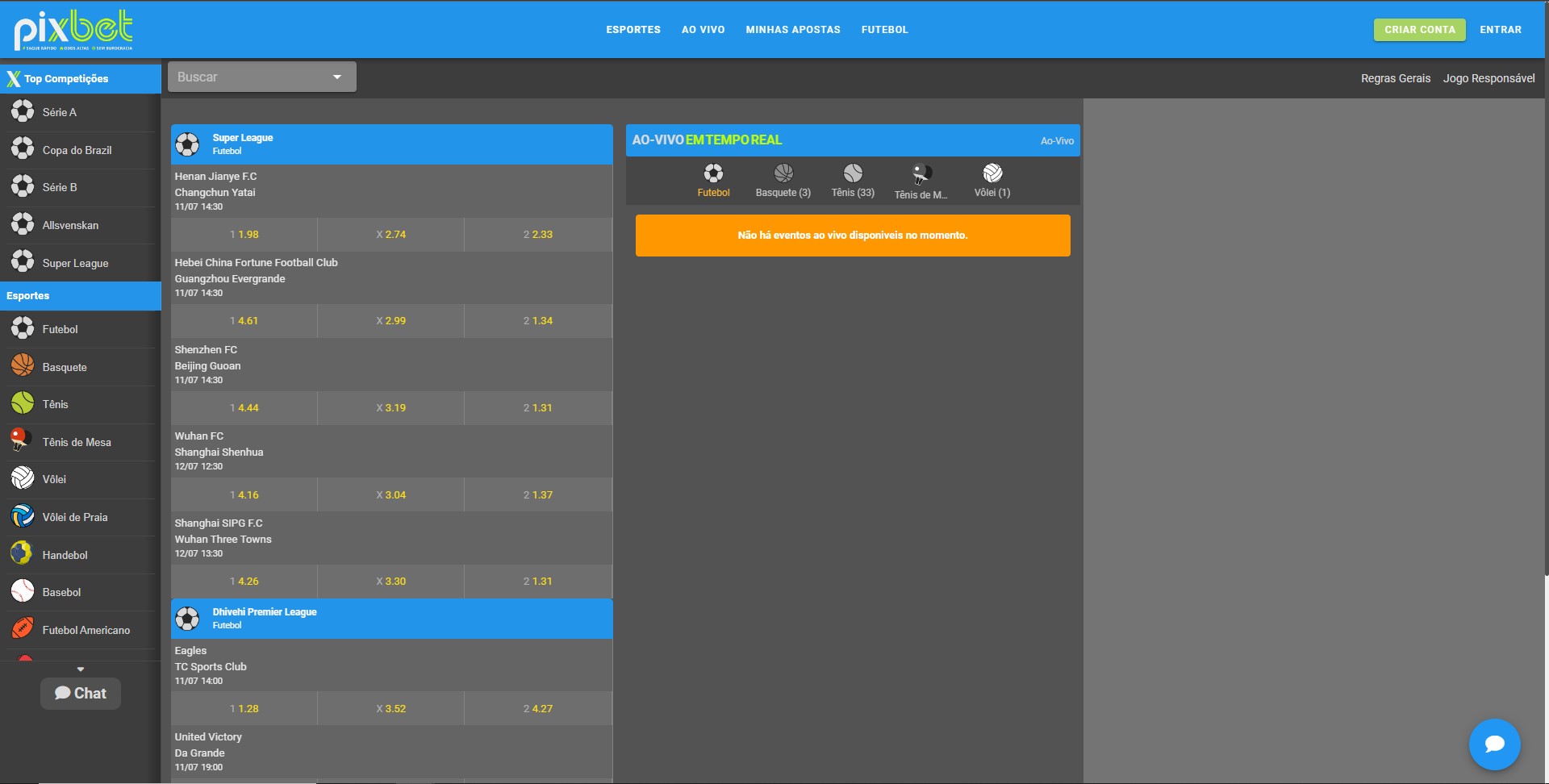Select live Tênis de M... icon
The image size is (1549, 784).
pyautogui.click(x=921, y=173)
